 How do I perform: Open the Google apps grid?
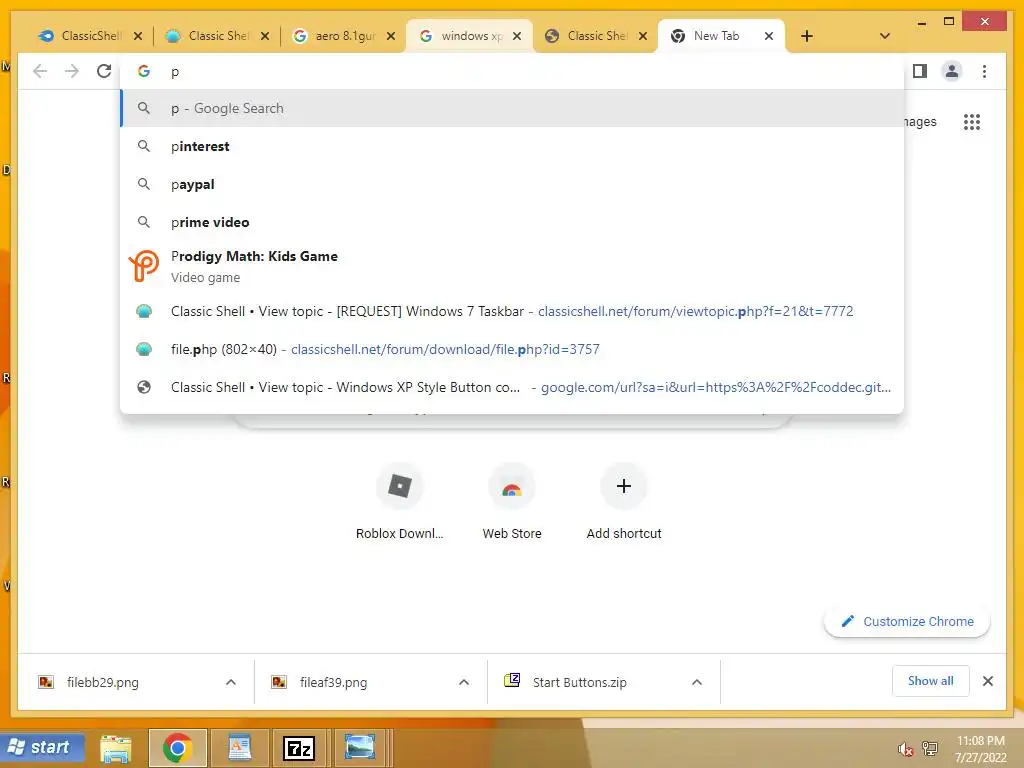tap(972, 121)
